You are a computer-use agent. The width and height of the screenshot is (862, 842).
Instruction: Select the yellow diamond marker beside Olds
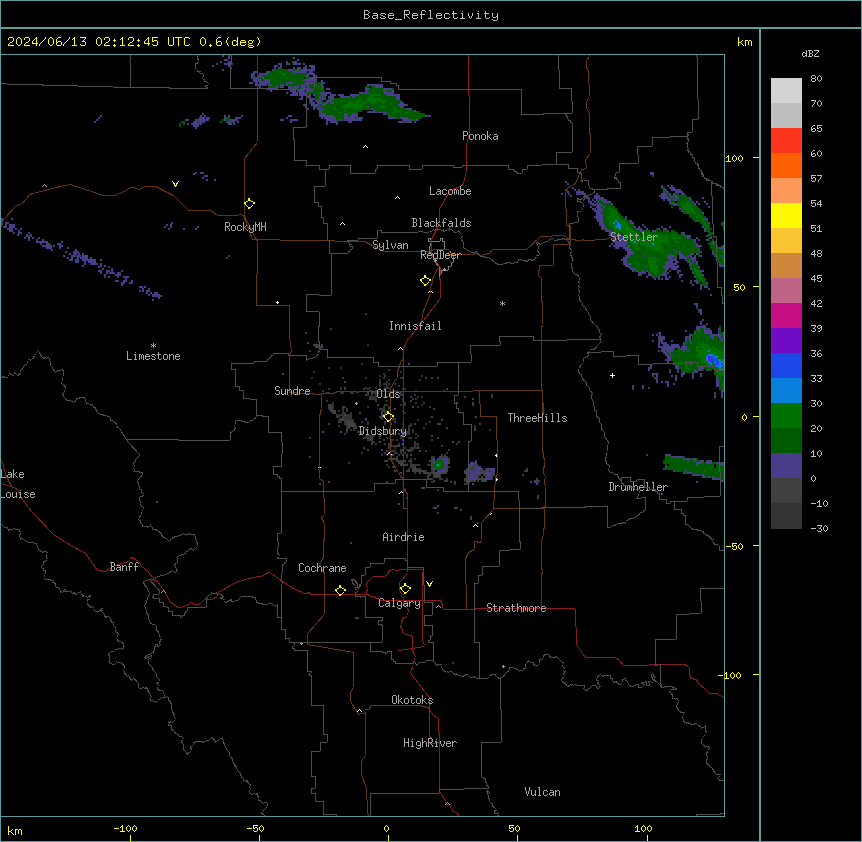pos(388,417)
